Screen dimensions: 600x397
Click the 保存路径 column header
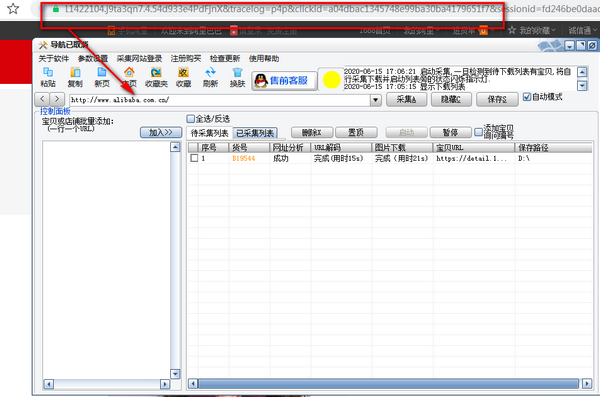click(x=554, y=147)
